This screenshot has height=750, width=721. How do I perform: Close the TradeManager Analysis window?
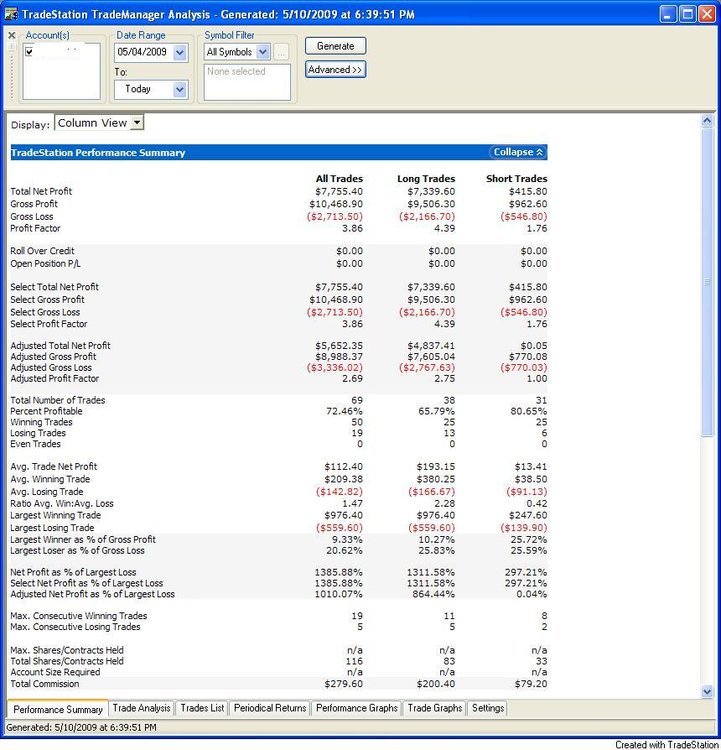707,14
